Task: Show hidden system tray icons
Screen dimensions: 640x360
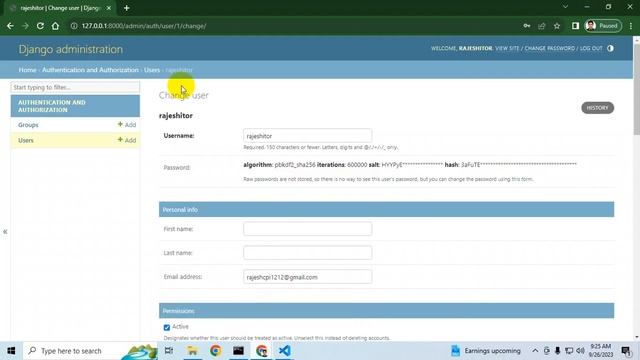Action: (535, 351)
